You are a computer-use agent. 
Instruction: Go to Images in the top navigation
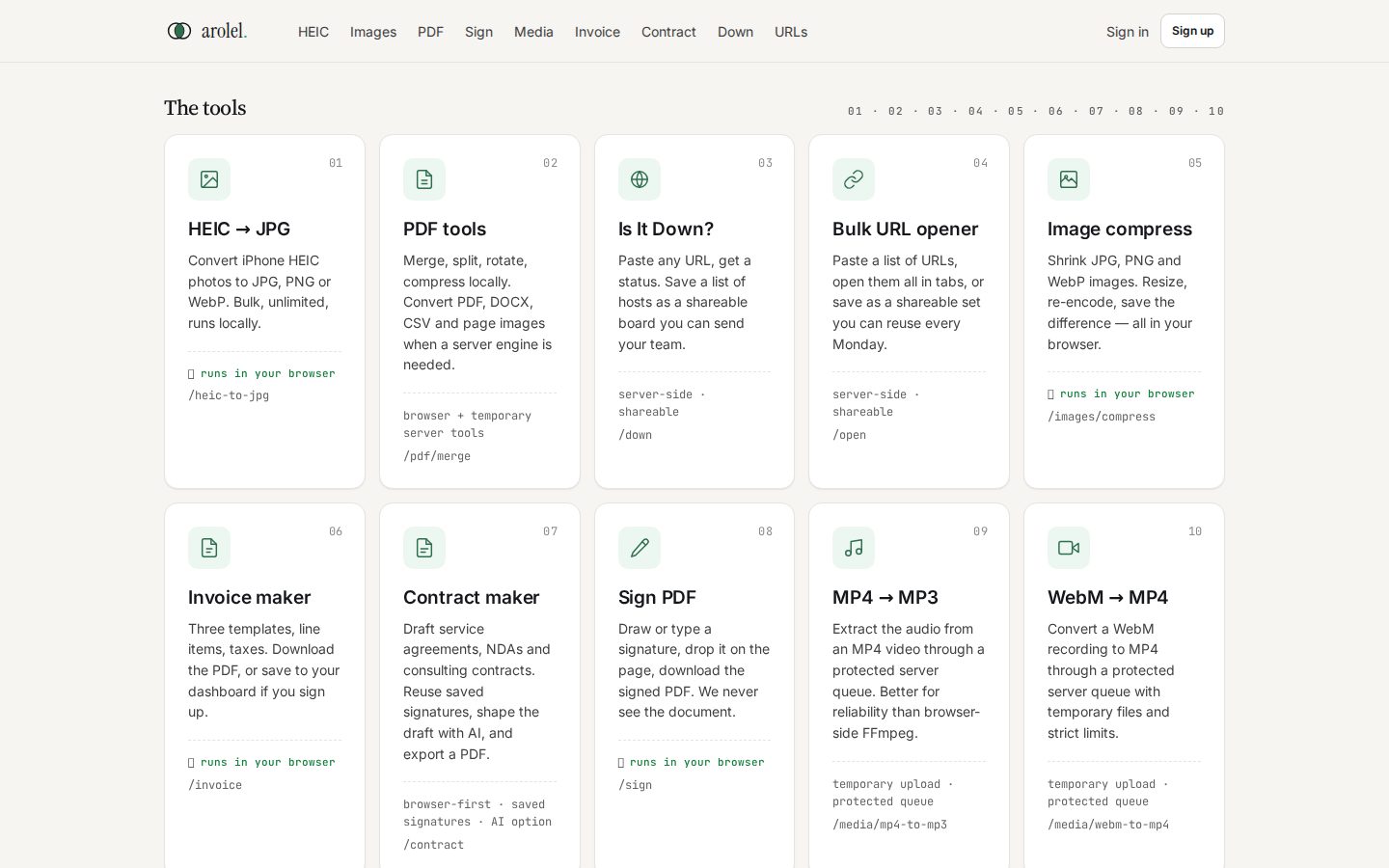click(x=373, y=32)
